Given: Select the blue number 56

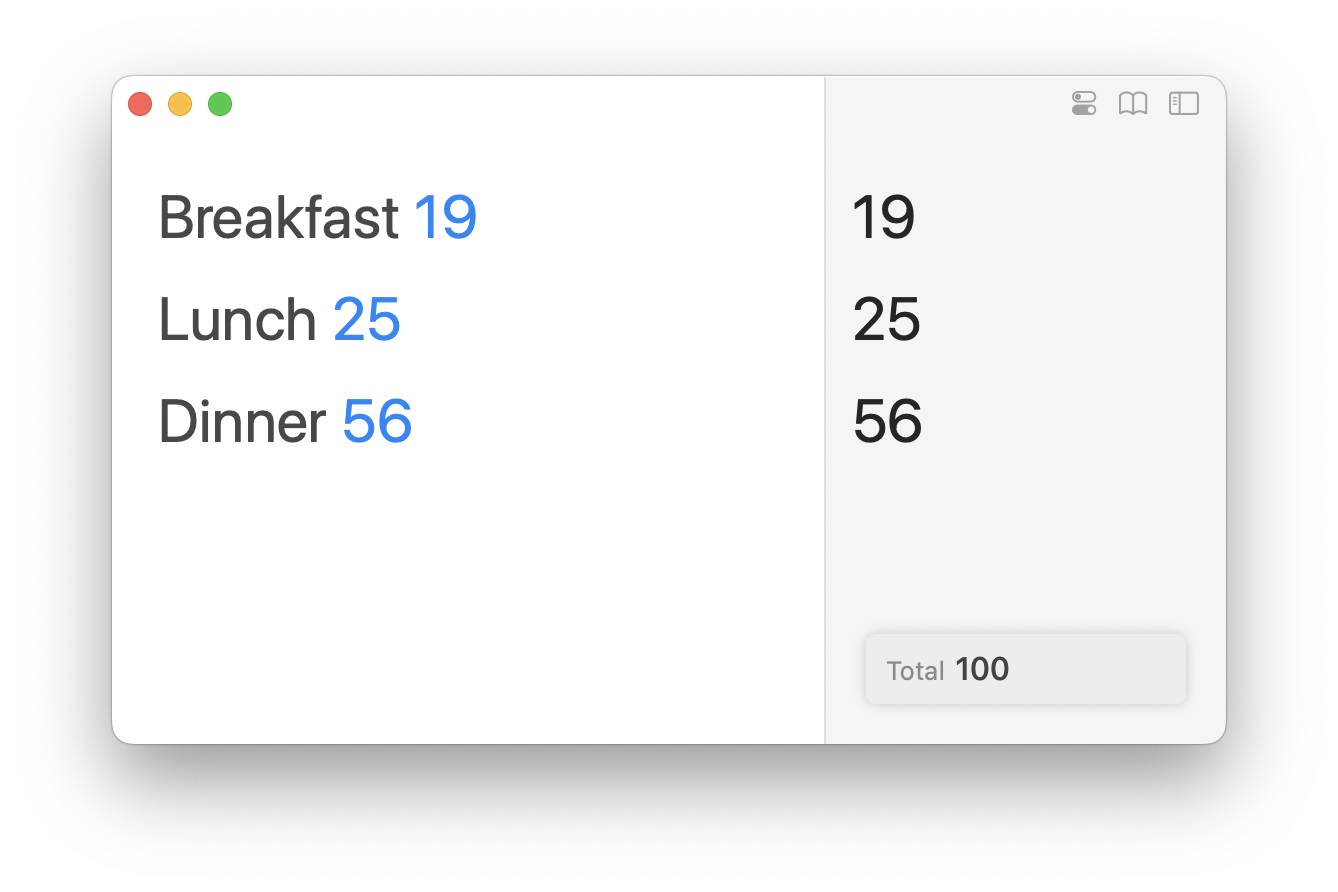Looking at the screenshot, I should [377, 421].
